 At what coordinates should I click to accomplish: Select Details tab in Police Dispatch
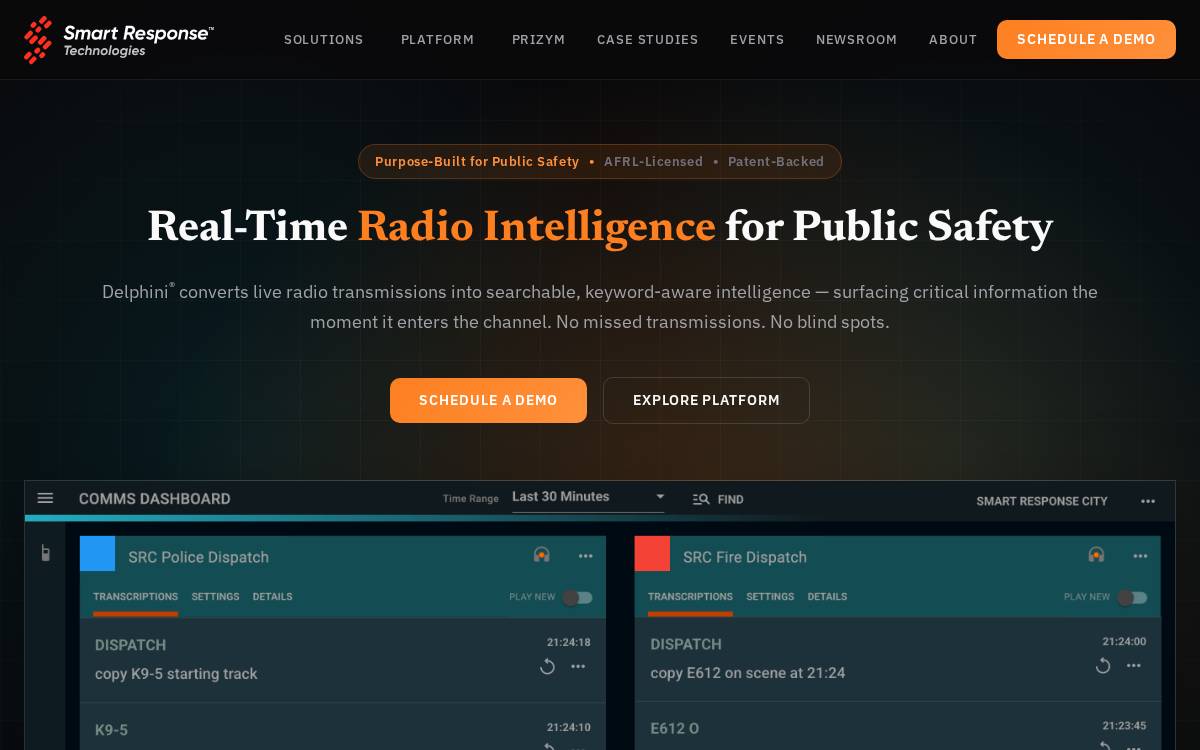(x=272, y=597)
